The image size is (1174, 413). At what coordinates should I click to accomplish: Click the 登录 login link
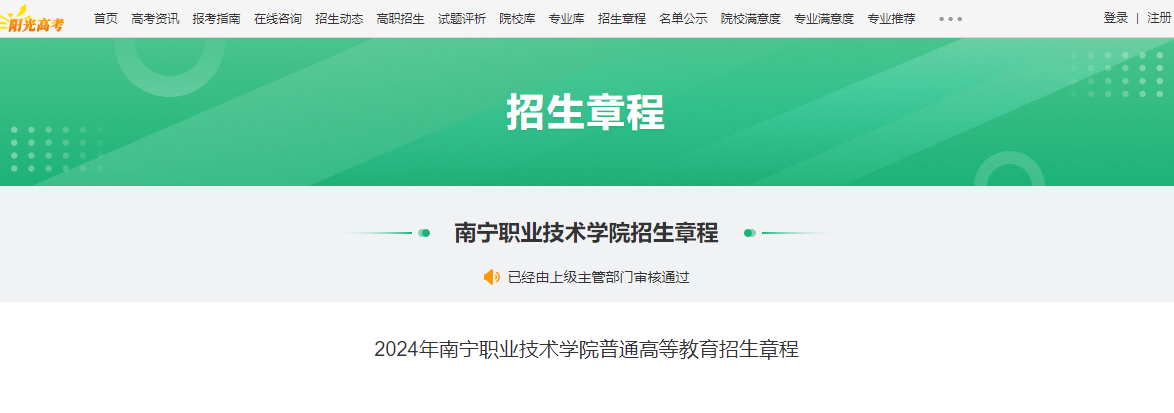pyautogui.click(x=1116, y=18)
